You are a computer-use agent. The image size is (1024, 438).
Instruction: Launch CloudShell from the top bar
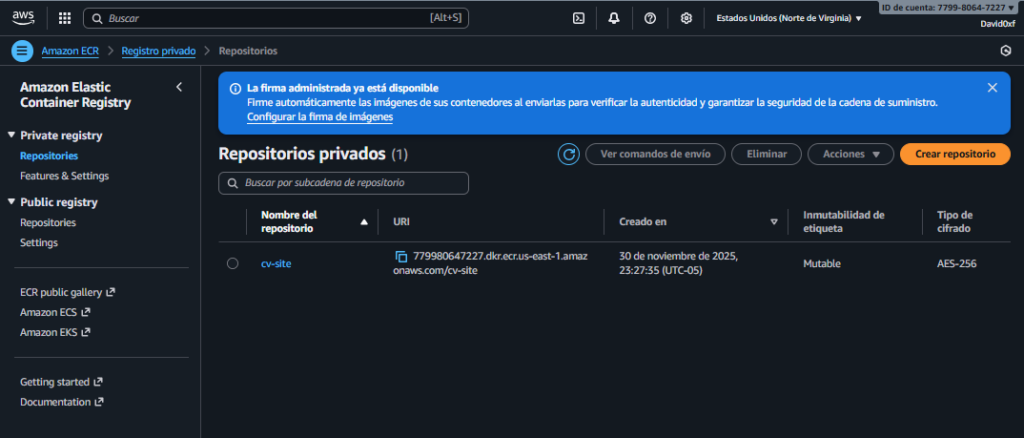(578, 18)
